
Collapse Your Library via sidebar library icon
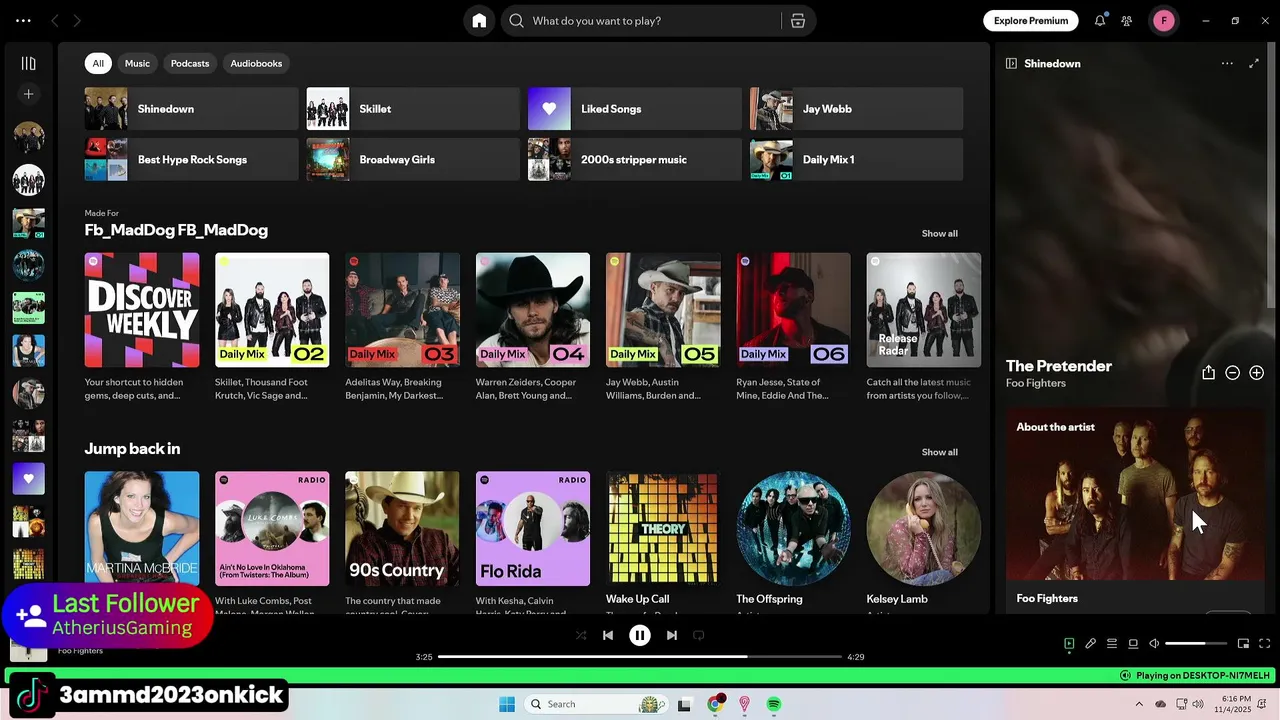pos(28,63)
